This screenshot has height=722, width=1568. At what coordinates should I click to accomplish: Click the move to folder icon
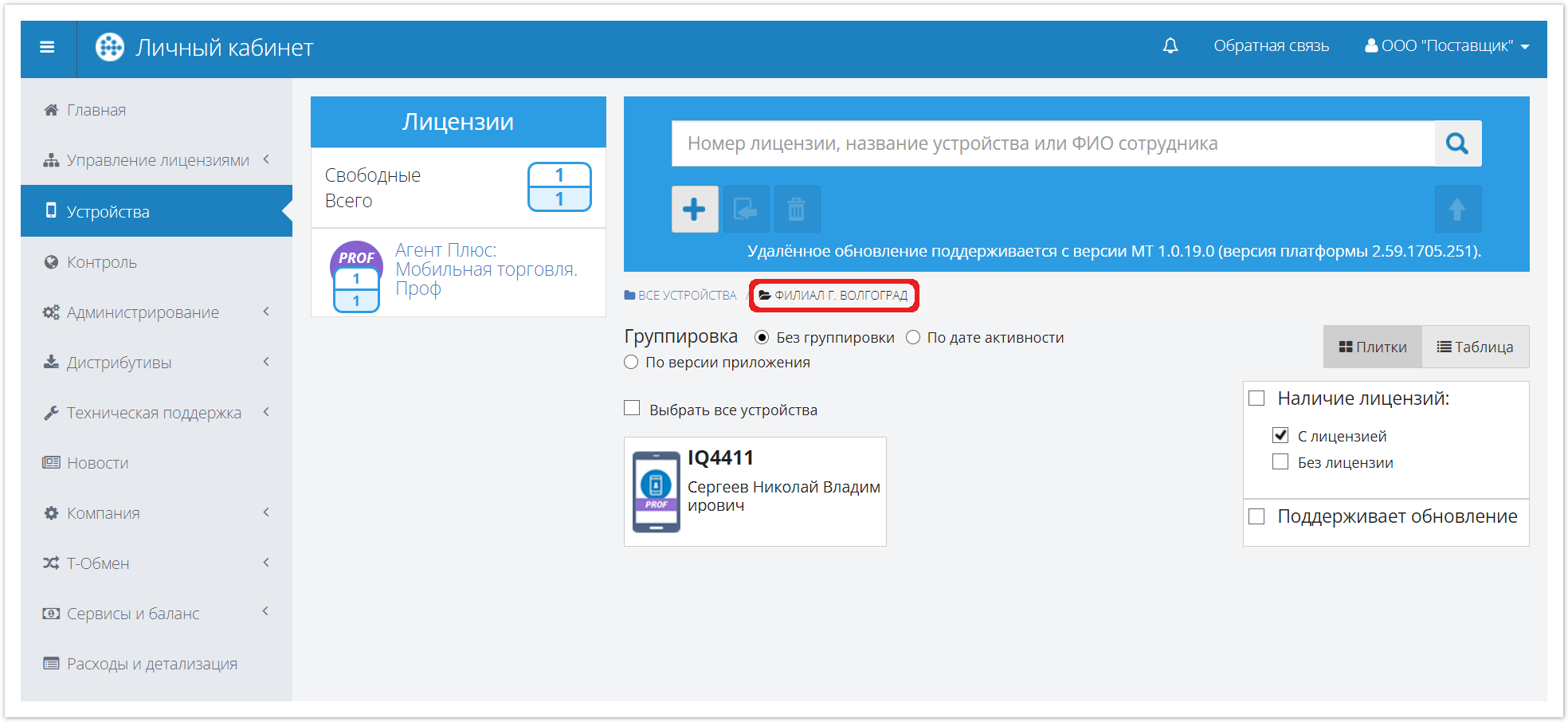[x=746, y=210]
